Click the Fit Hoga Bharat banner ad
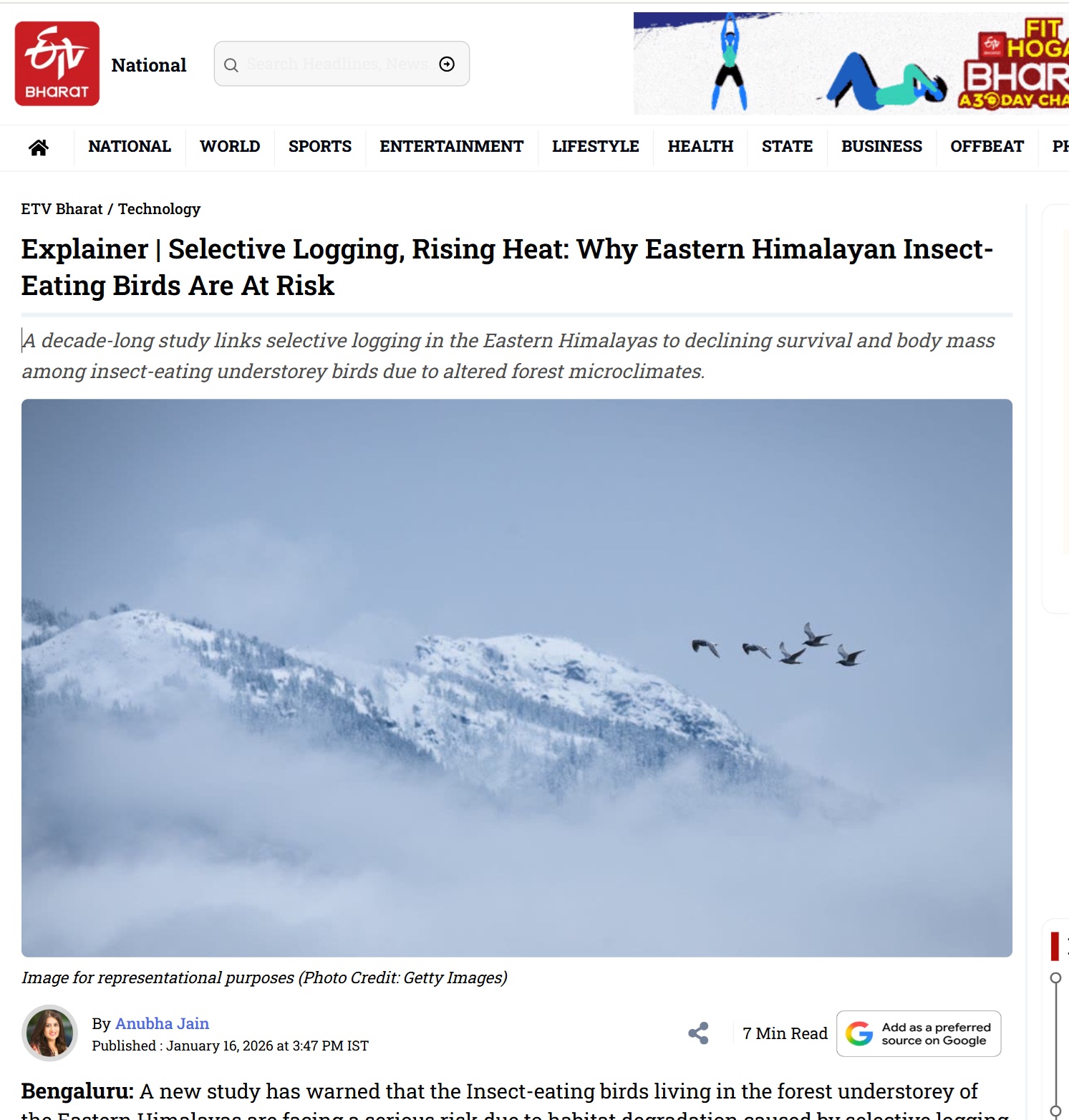Viewport: 1069px width, 1120px height. point(851,63)
